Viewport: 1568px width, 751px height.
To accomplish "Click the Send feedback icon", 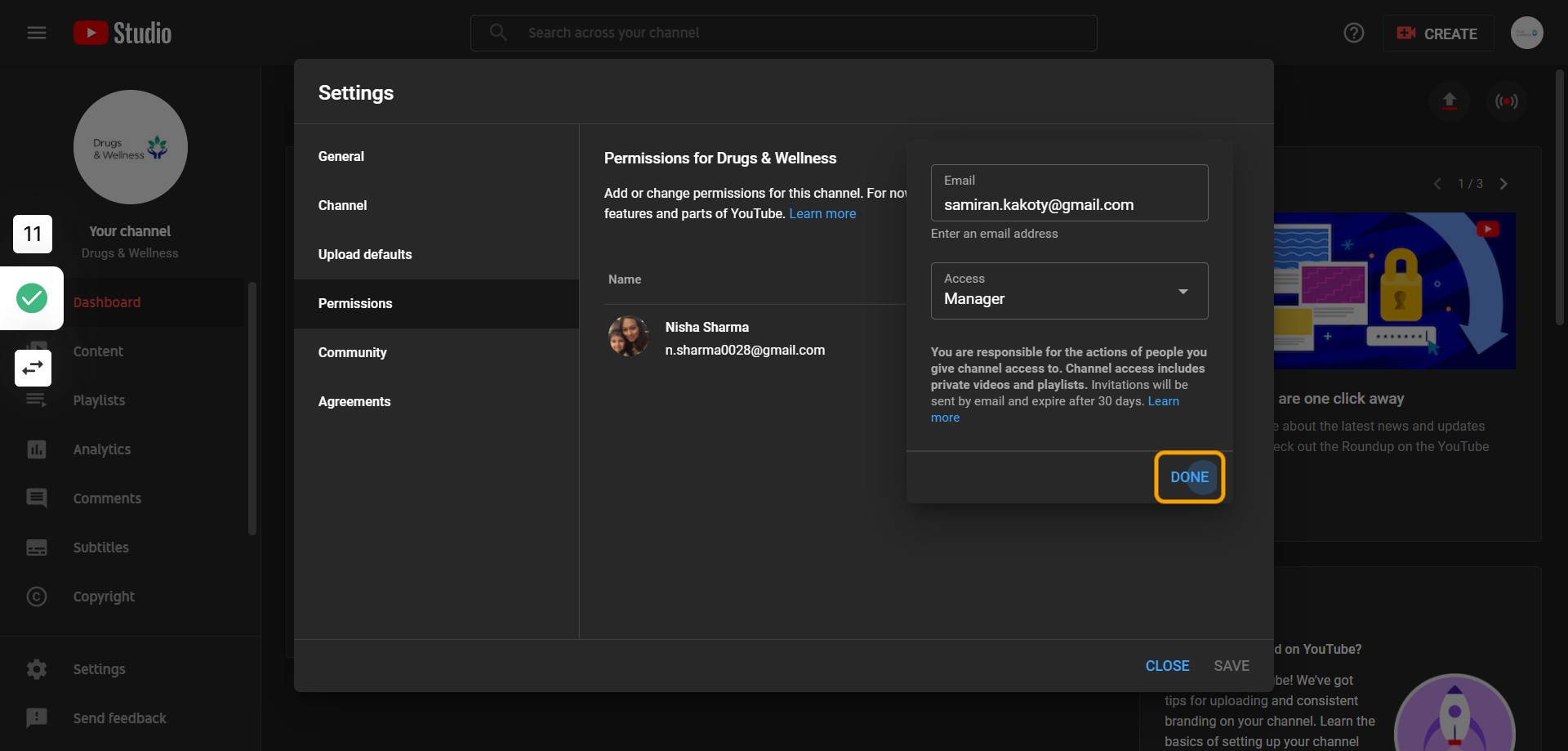I will coord(37,718).
